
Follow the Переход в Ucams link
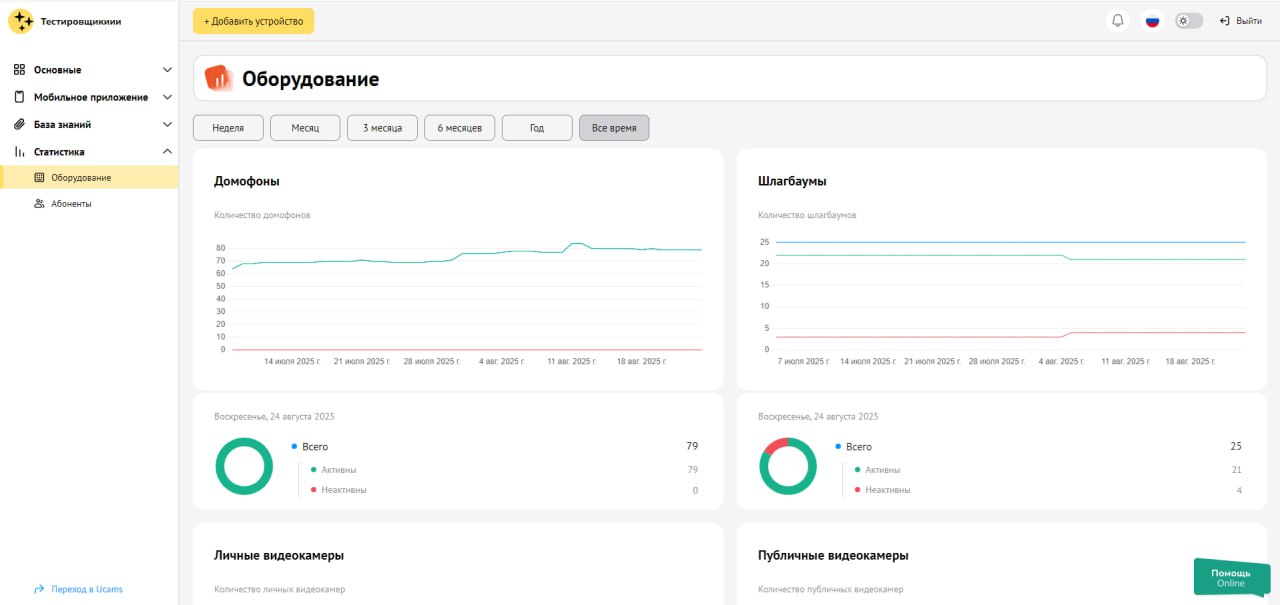(x=86, y=589)
